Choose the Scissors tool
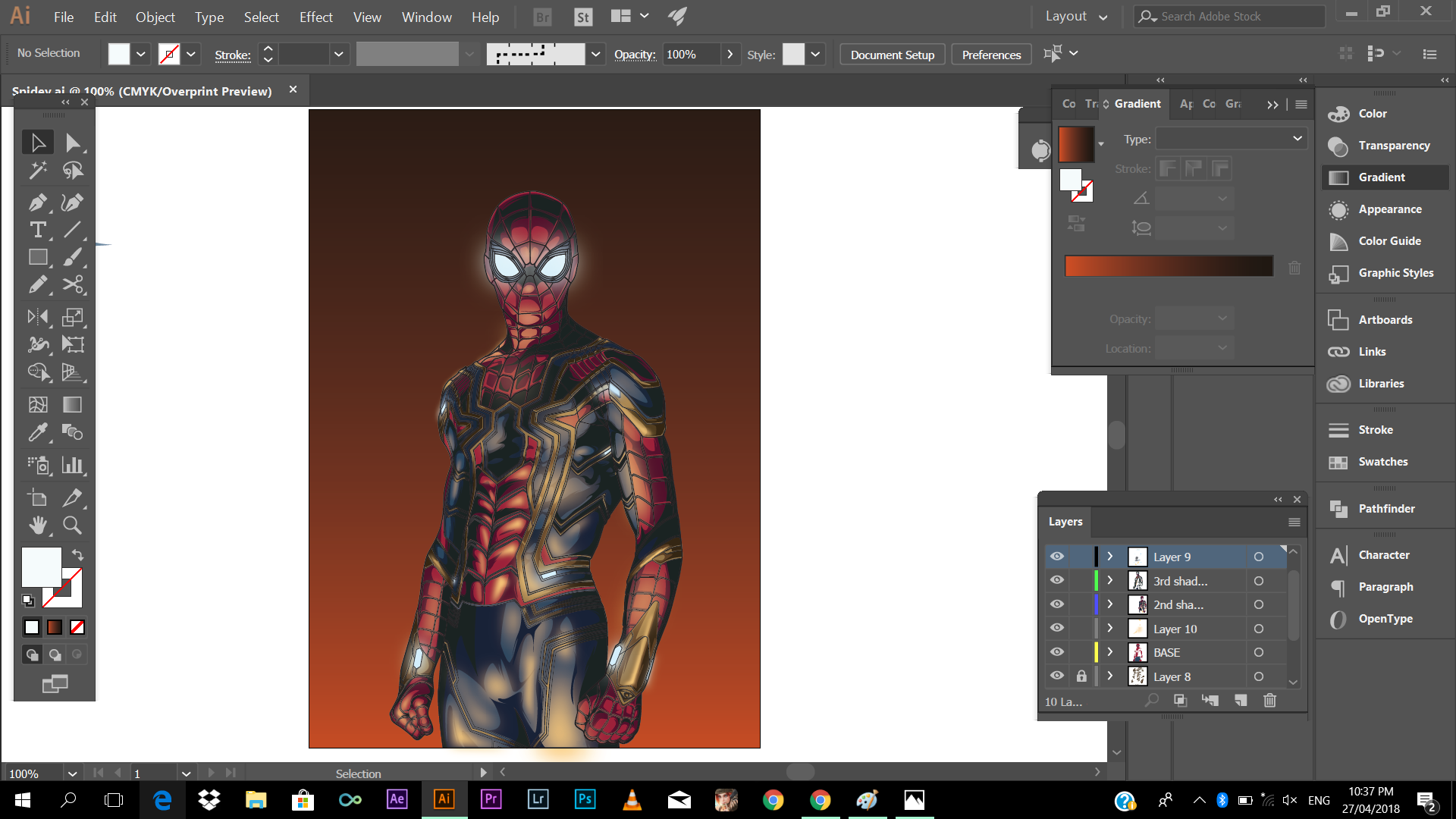Viewport: 1456px width, 819px height. tap(73, 285)
